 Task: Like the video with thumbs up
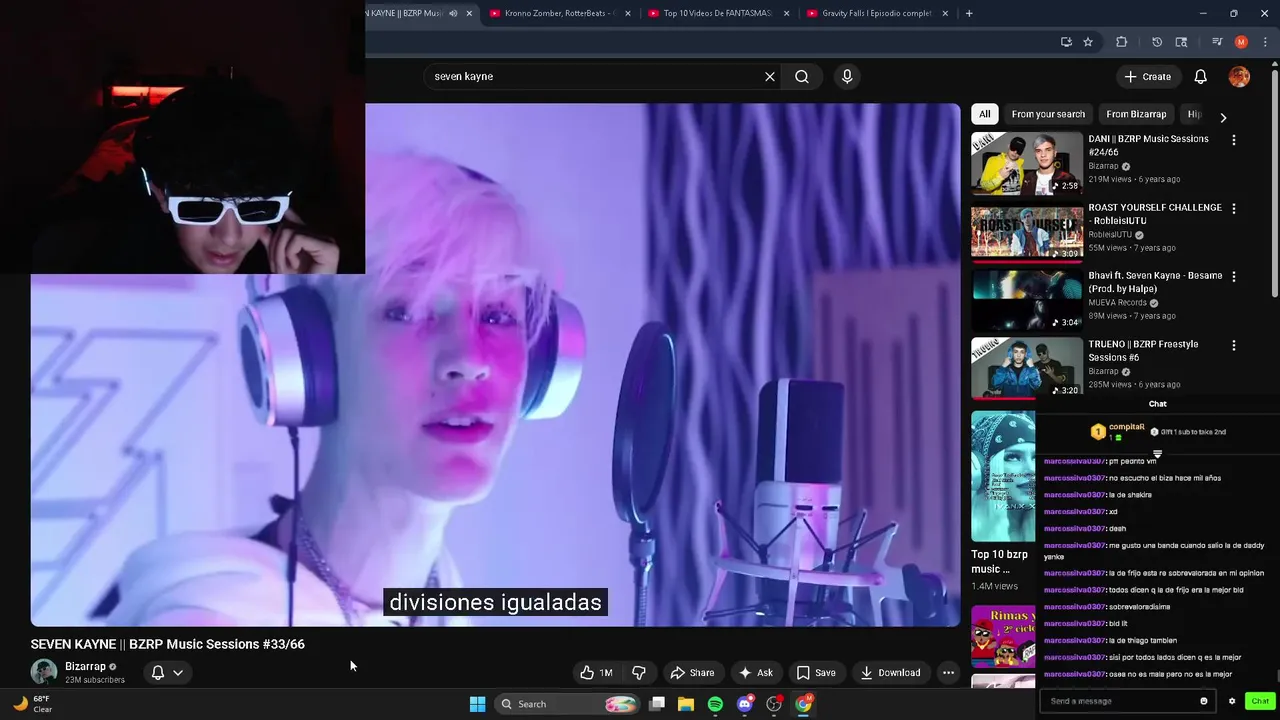coord(596,672)
